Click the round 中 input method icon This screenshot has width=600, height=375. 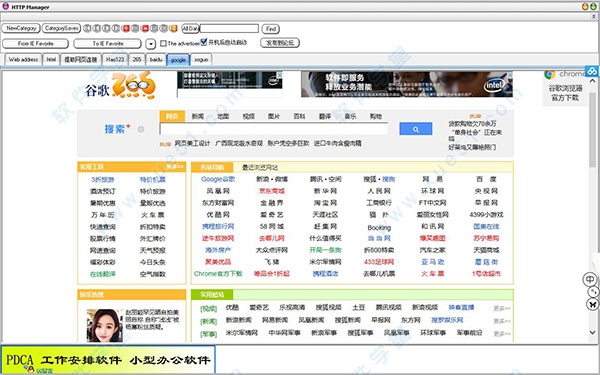point(590,279)
